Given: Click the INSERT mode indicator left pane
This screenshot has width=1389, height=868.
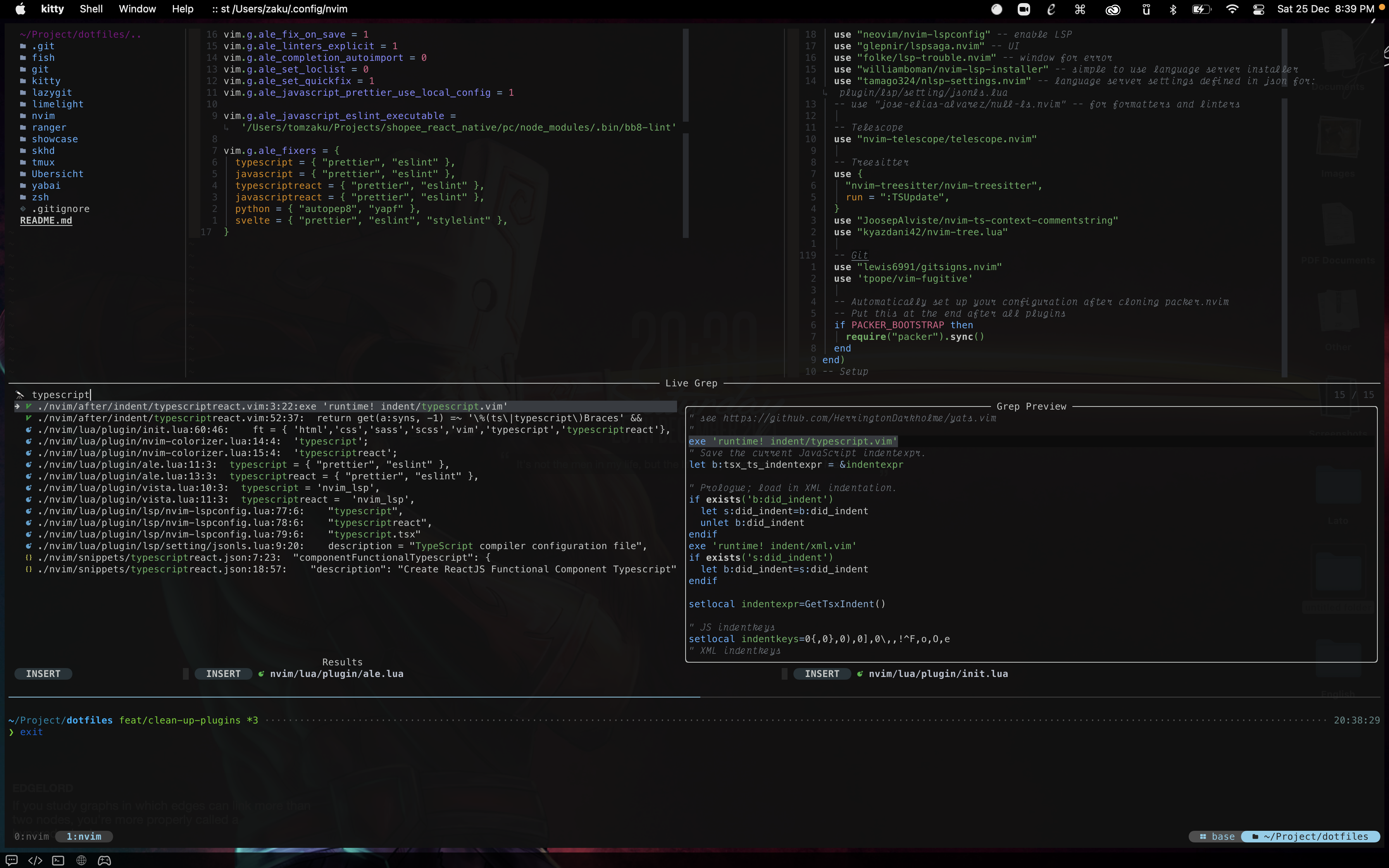Looking at the screenshot, I should tap(43, 673).
